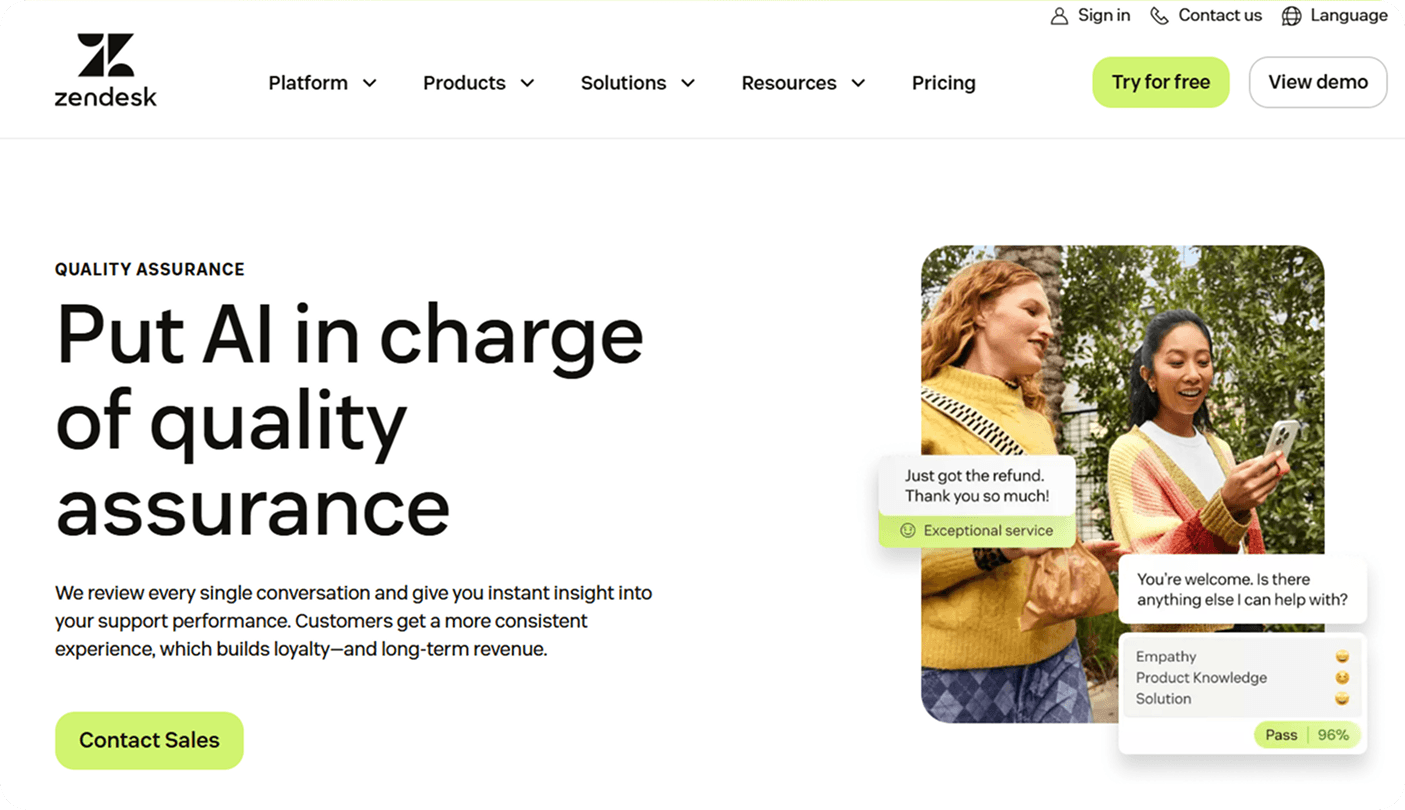The height and width of the screenshot is (810, 1405).
Task: Open the Language menu item
Action: (x=1349, y=15)
